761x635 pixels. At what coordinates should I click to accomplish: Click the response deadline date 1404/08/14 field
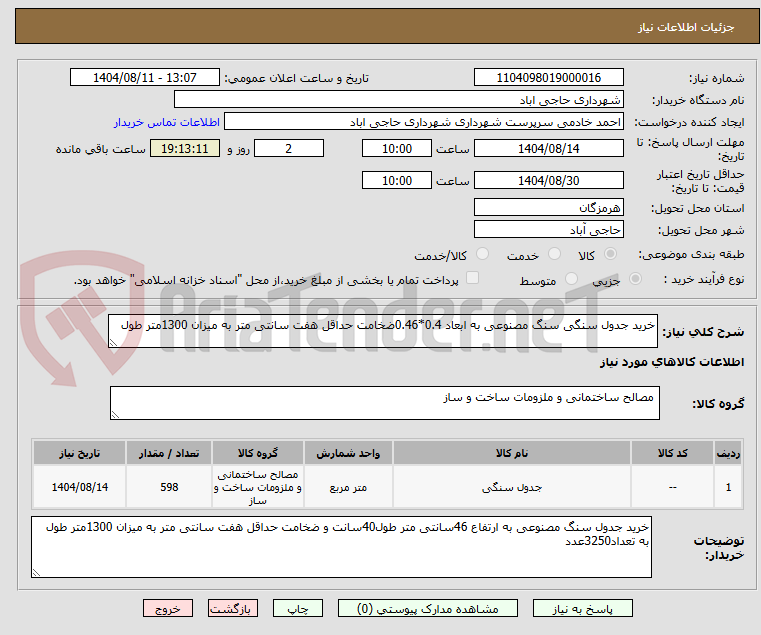point(548,148)
